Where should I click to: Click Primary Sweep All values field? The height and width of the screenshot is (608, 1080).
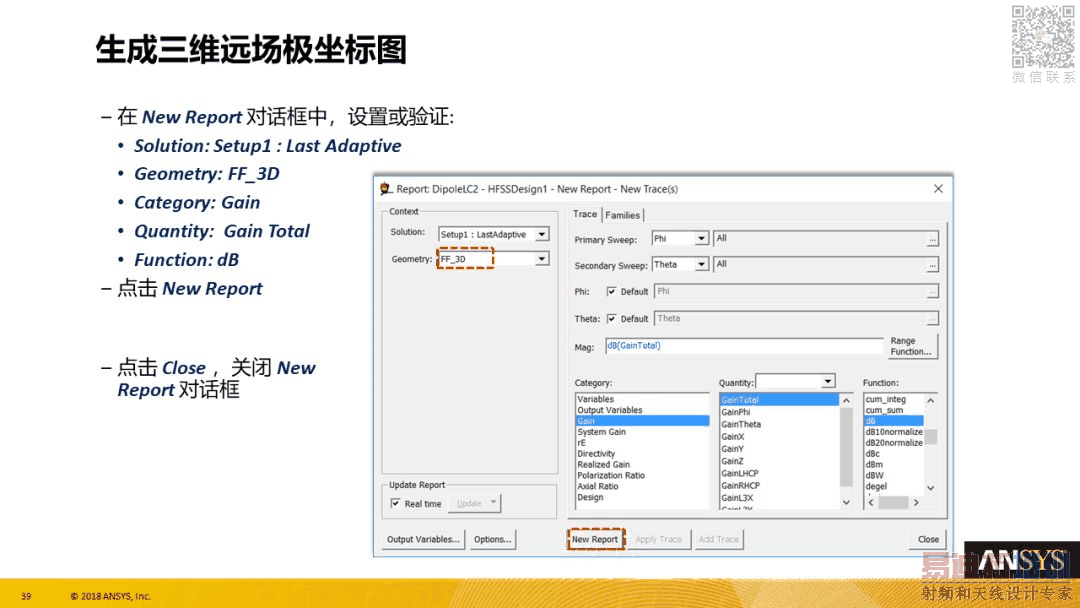[x=821, y=238]
